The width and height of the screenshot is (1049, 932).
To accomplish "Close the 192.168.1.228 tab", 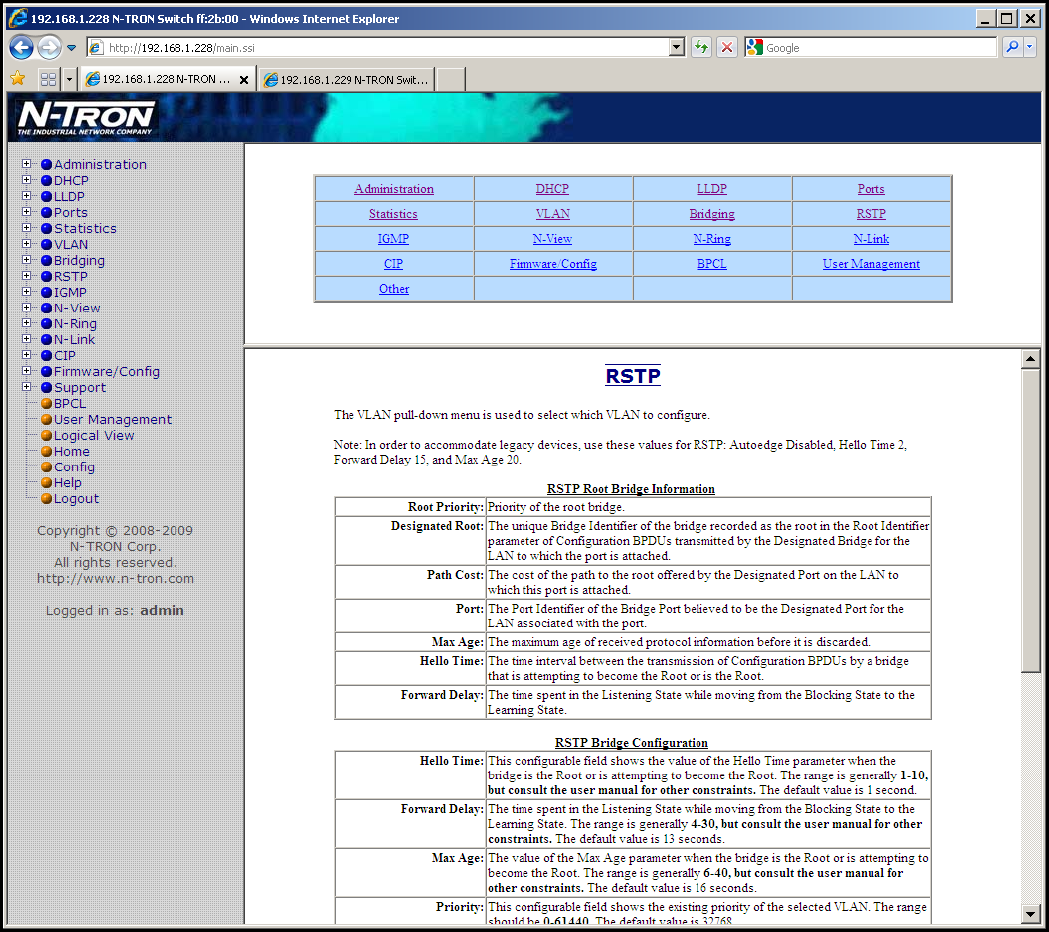I will pos(244,80).
